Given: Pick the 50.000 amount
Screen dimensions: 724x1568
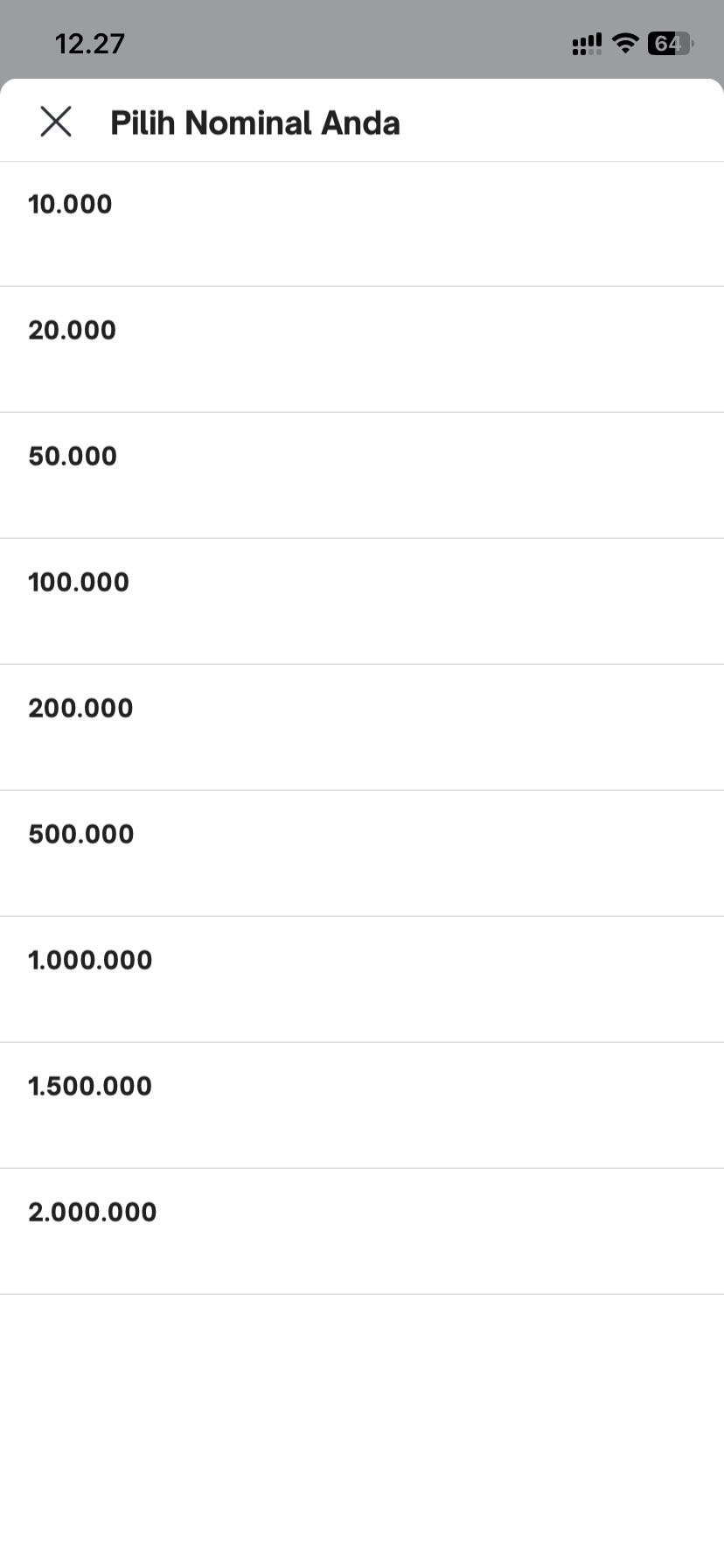Looking at the screenshot, I should pyautogui.click(x=362, y=476).
